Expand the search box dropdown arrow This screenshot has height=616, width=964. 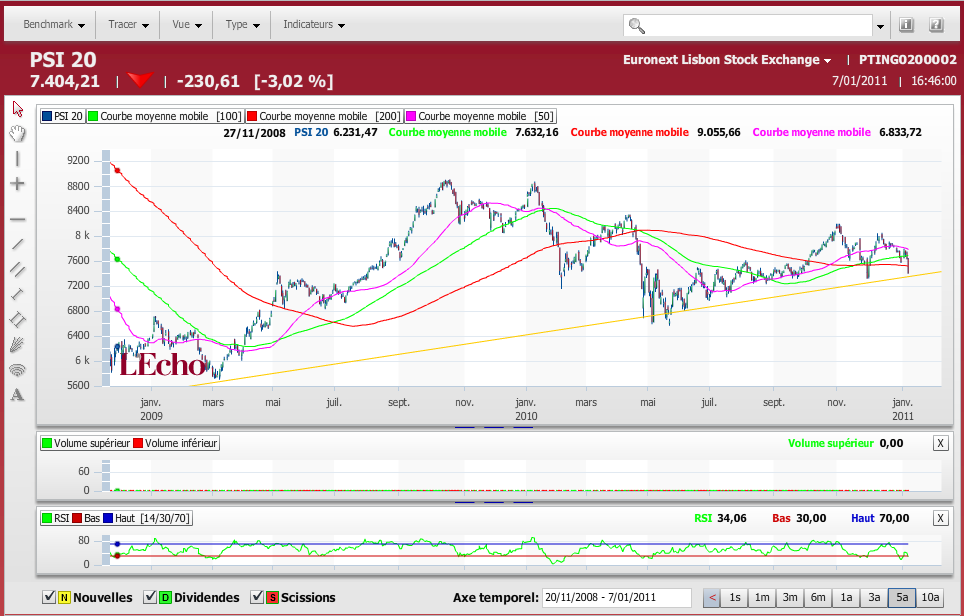[880, 26]
